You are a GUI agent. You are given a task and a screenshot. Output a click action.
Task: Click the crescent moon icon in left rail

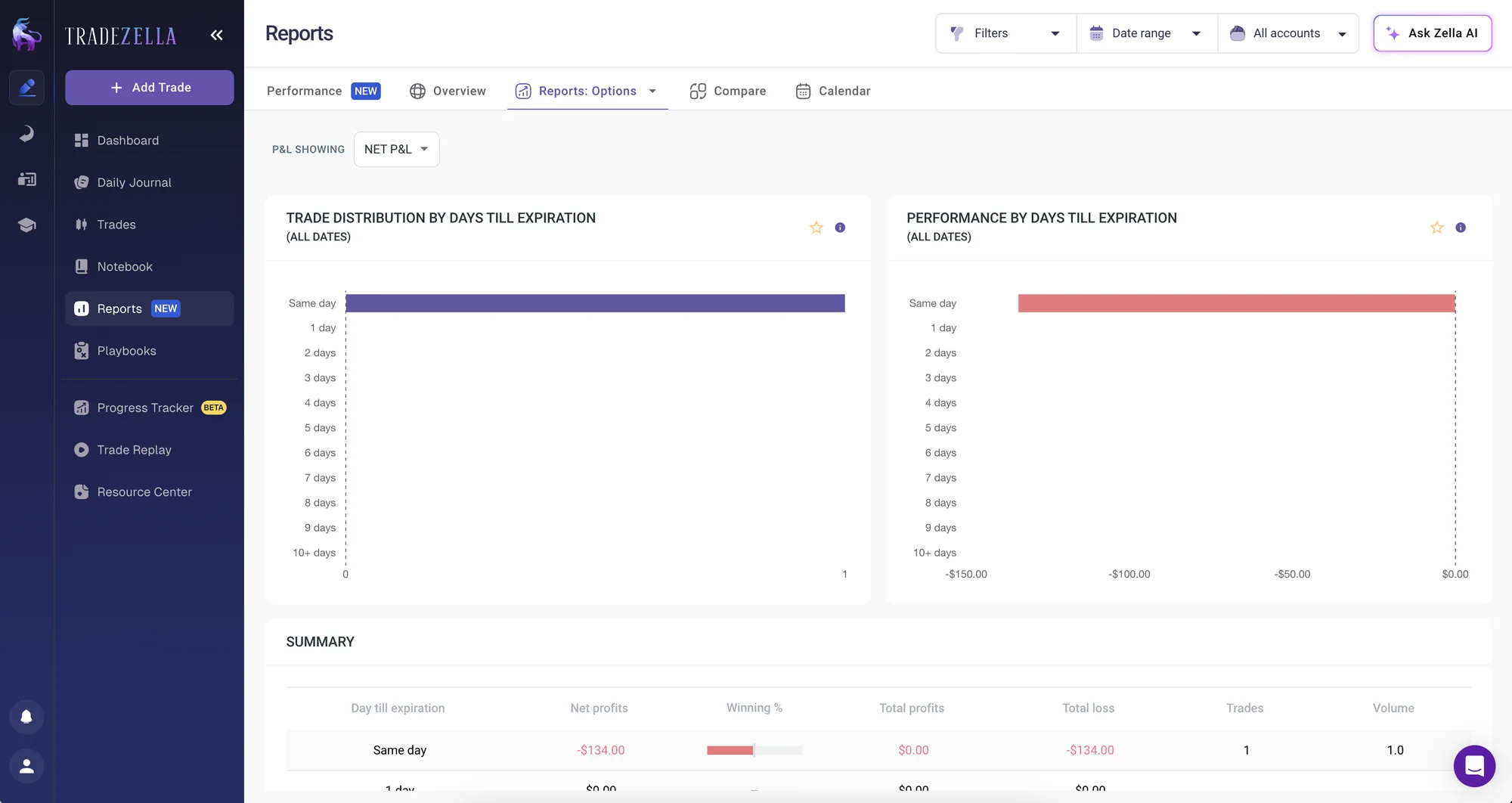click(26, 134)
